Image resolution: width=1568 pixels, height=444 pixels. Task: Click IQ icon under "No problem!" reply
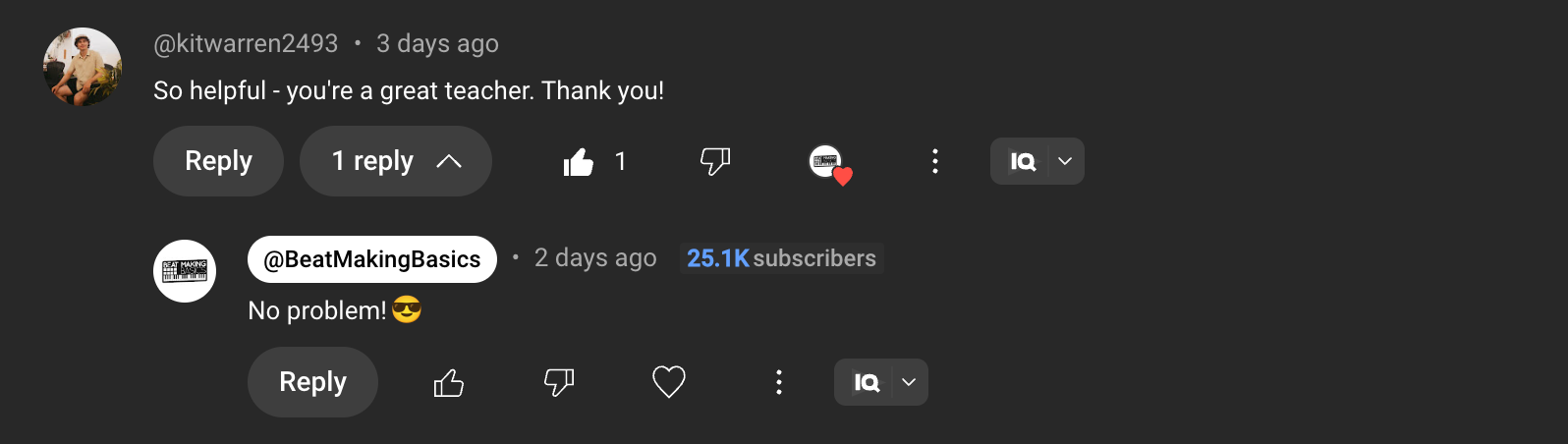click(866, 382)
